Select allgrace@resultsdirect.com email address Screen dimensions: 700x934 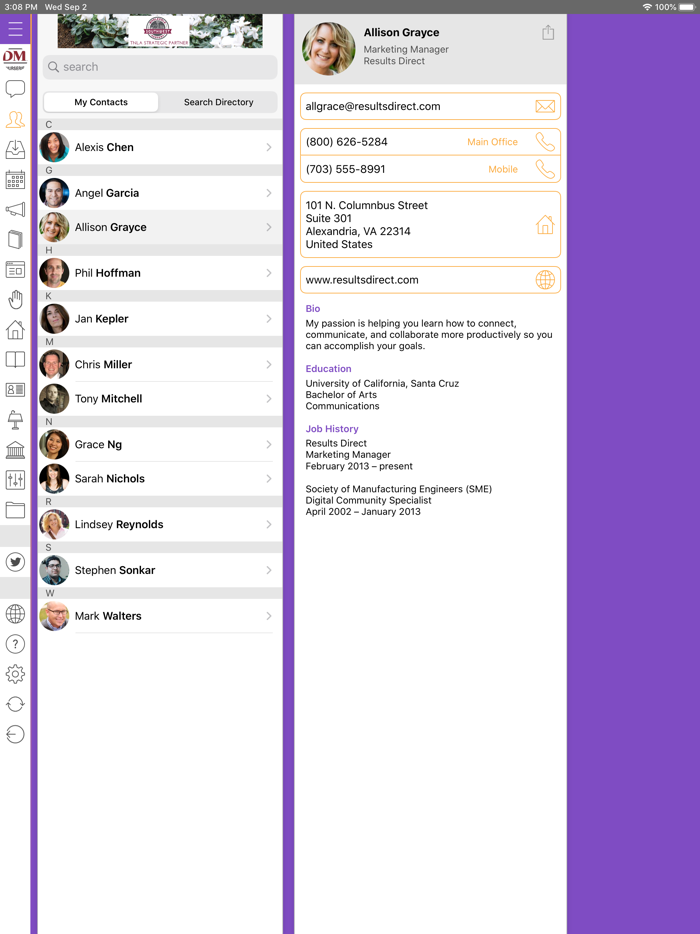point(373,107)
